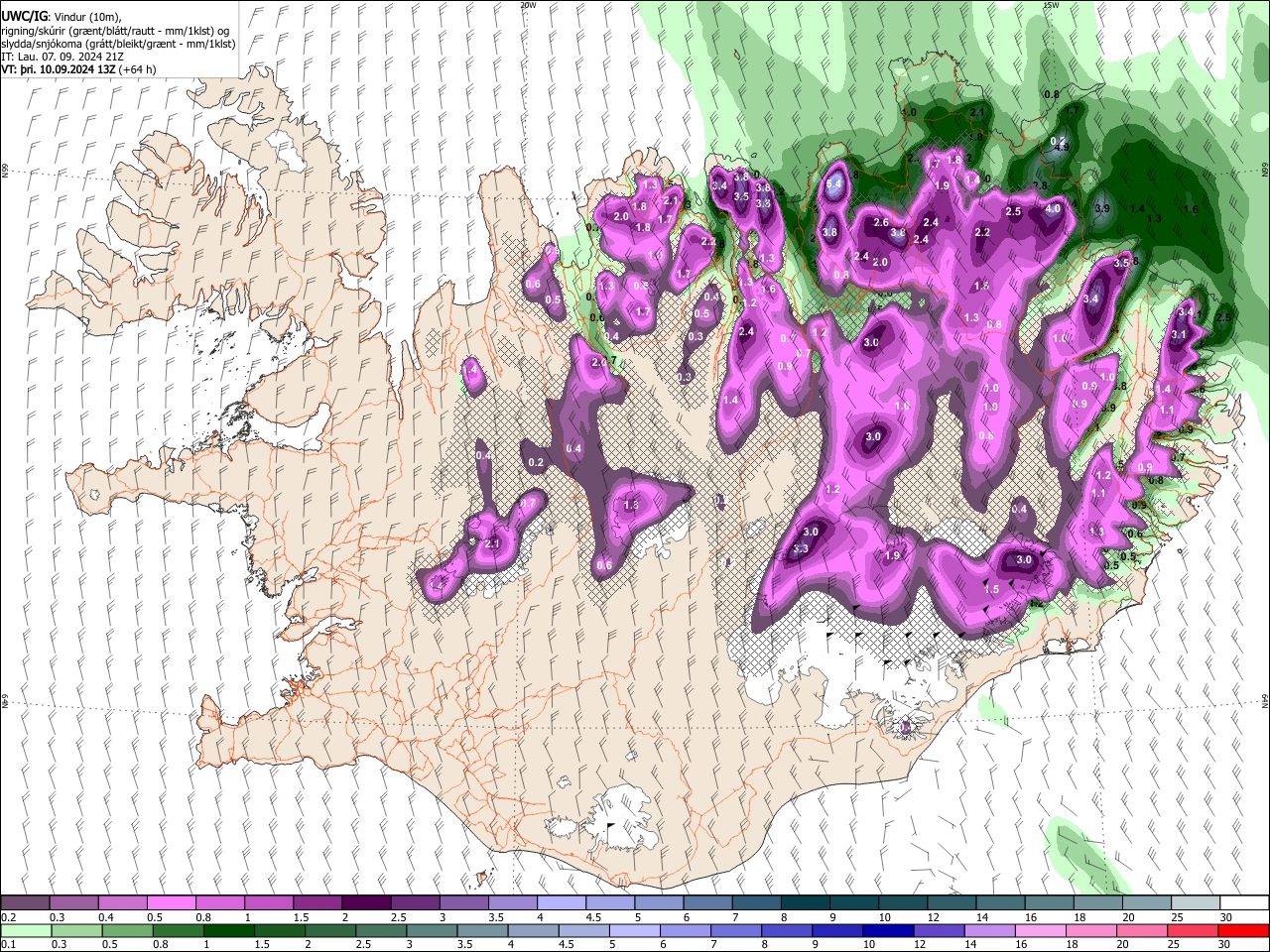
Task: Click the 5.4 snowfall value on the map
Action: [833, 183]
